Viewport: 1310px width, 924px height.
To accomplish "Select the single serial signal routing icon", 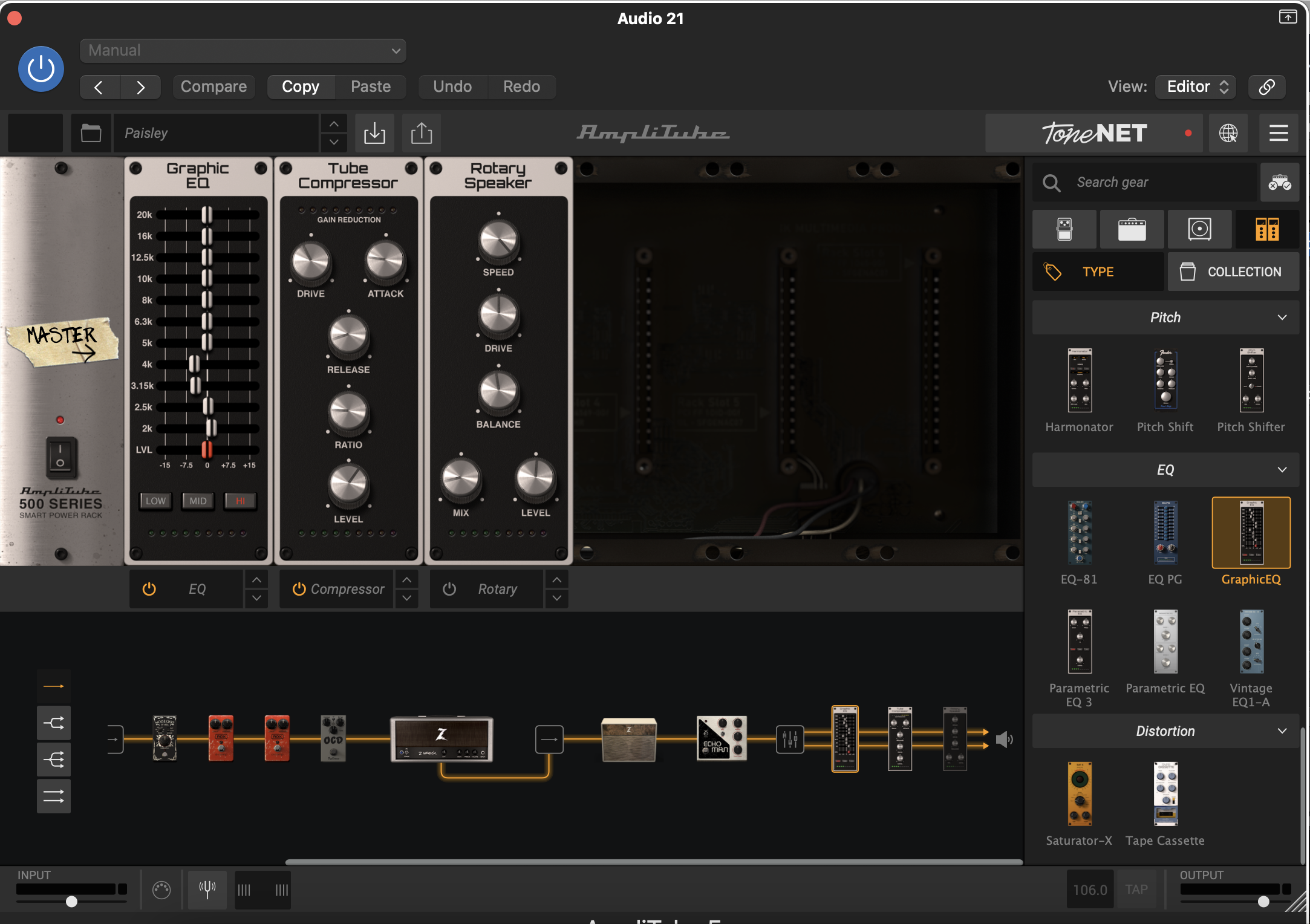I will (x=54, y=686).
